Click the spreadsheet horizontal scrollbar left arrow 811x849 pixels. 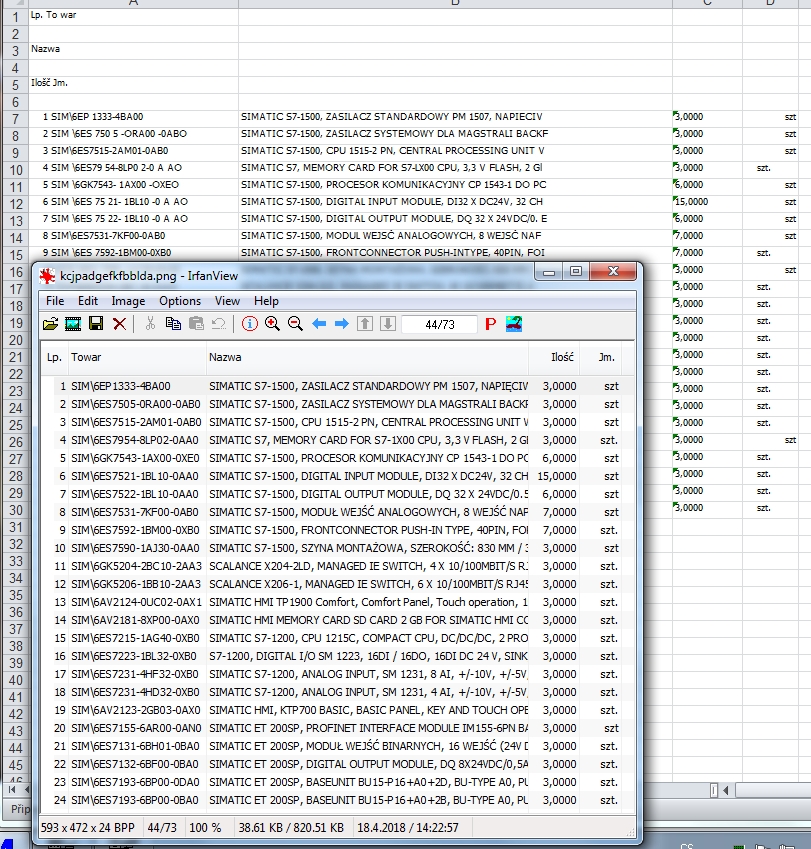(725, 791)
